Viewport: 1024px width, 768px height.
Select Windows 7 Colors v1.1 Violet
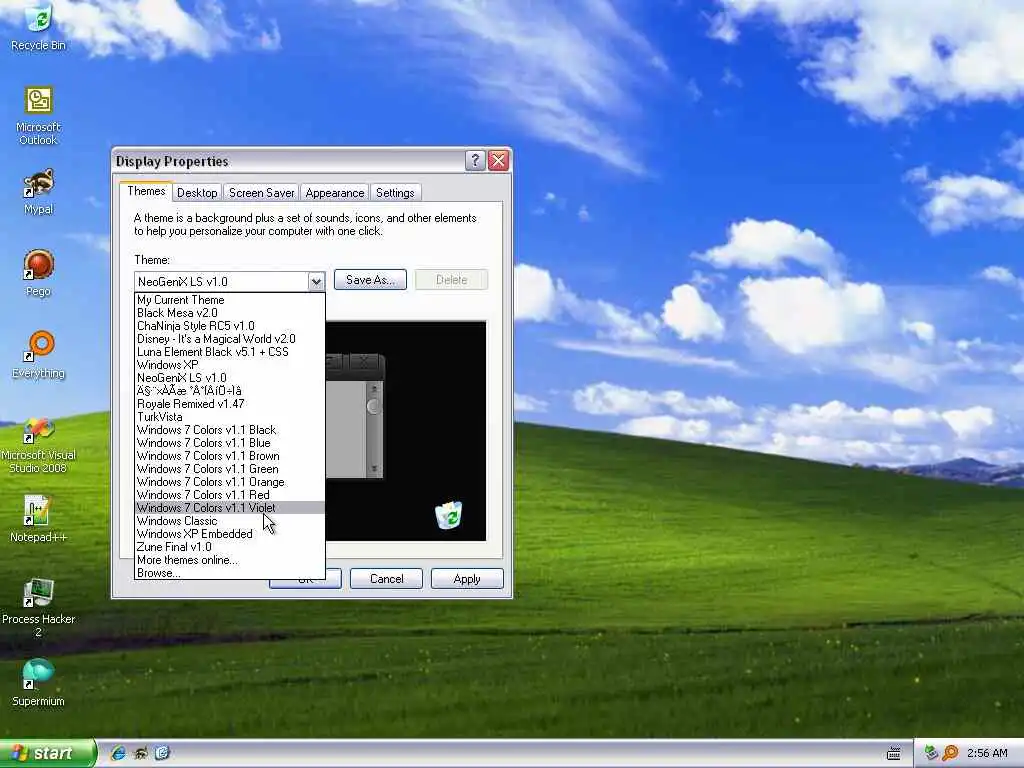230,508
